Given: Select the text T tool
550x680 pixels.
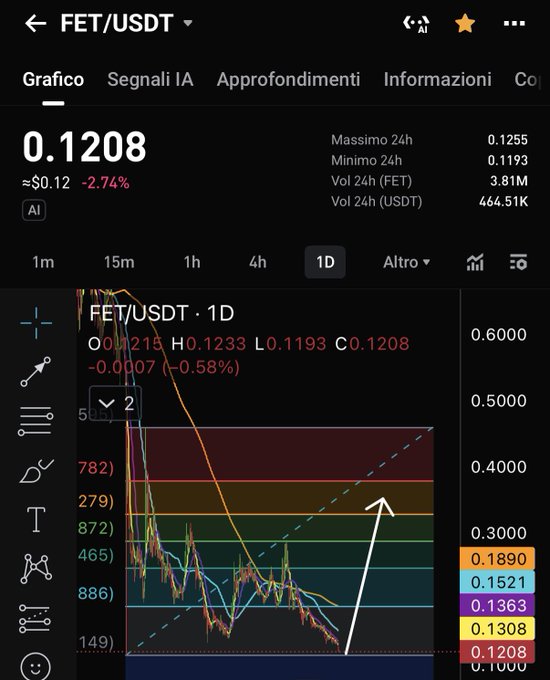Looking at the screenshot, I should 36,519.
